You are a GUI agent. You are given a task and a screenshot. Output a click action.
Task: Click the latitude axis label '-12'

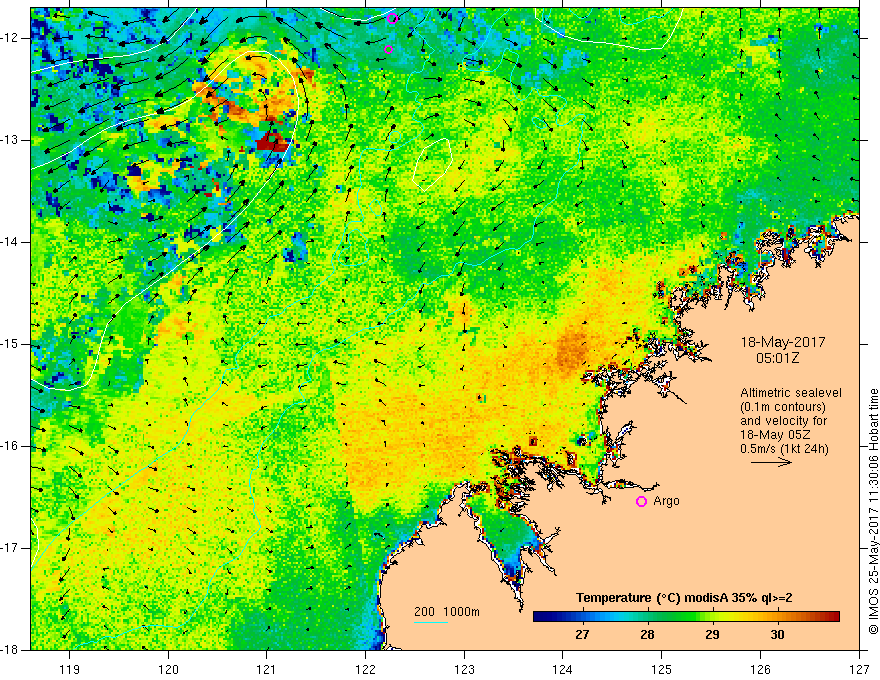point(10,38)
